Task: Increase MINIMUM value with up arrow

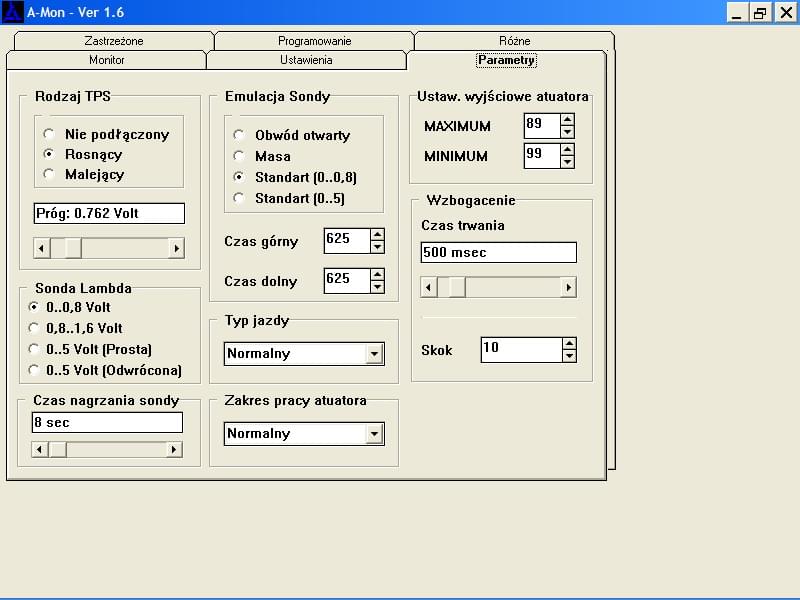Action: click(567, 150)
